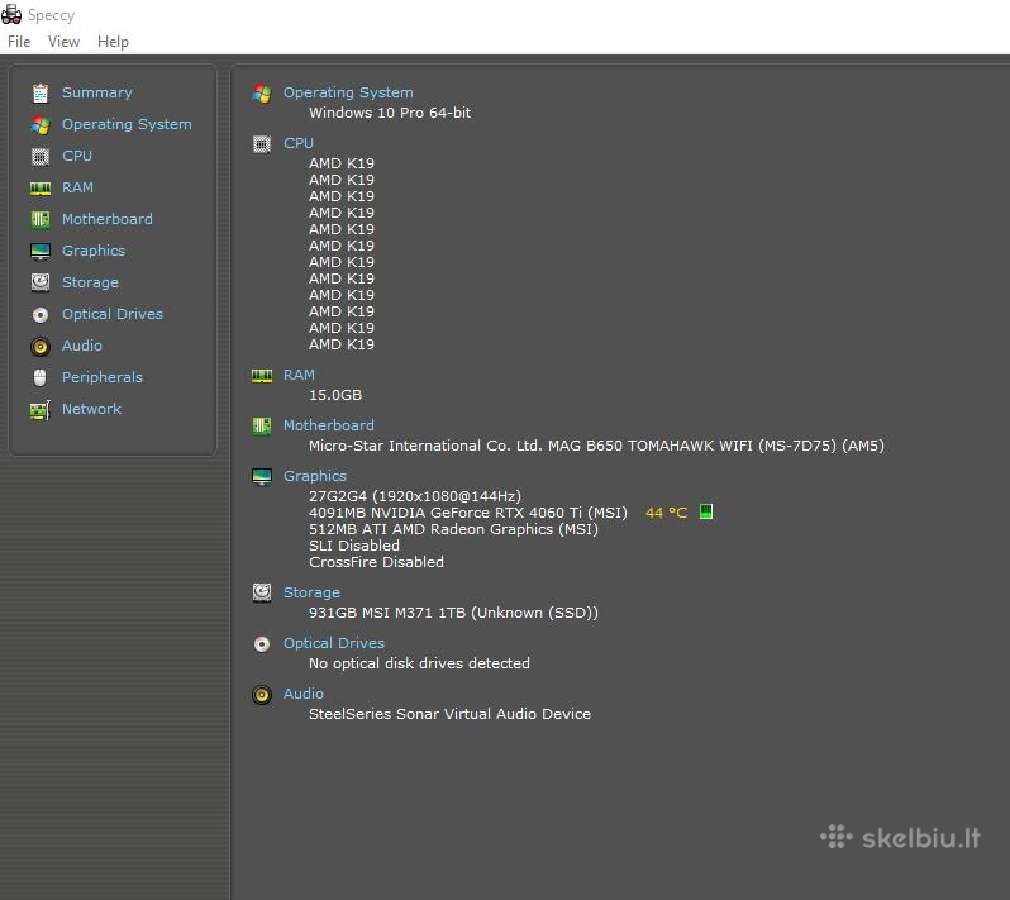Click drive icon beside summary Storage heading
The width and height of the screenshot is (1010, 900).
coord(262,593)
